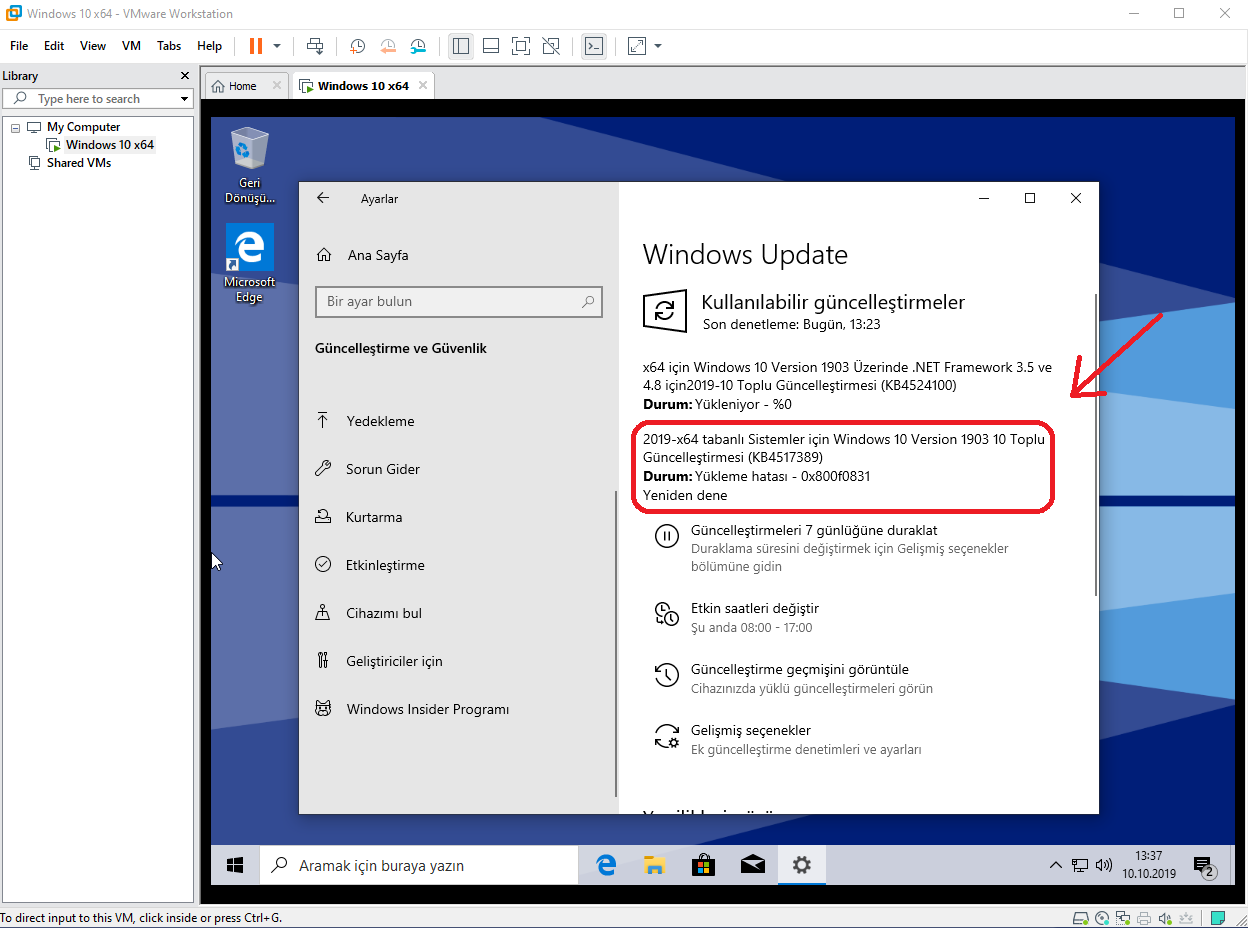Open Microsoft Edge from the taskbar
The height and width of the screenshot is (928, 1248).
tap(606, 865)
